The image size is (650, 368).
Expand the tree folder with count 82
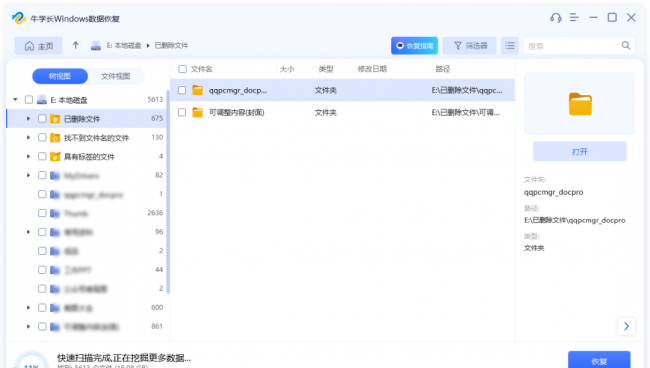28,175
